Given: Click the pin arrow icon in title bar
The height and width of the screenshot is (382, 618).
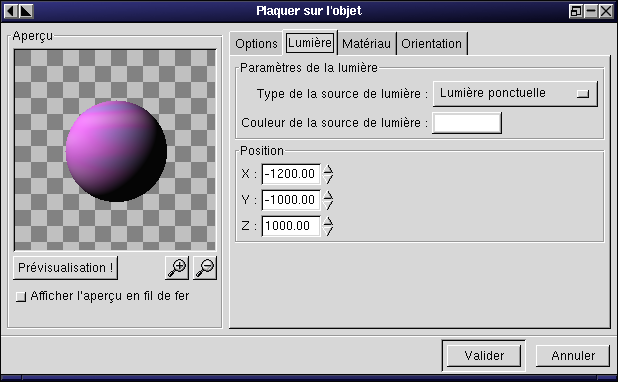Looking at the screenshot, I should coord(26,11).
